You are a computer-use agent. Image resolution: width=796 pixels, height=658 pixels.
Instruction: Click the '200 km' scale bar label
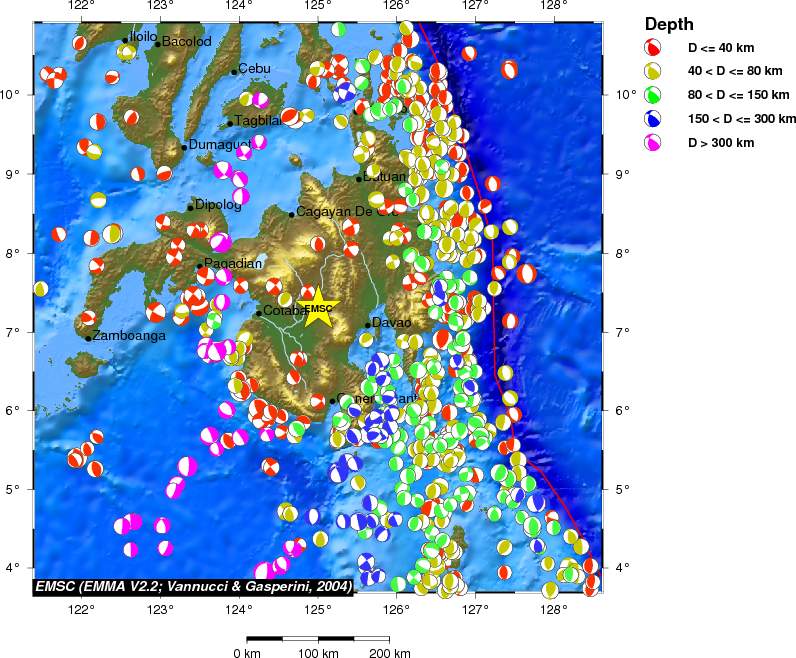point(390,653)
